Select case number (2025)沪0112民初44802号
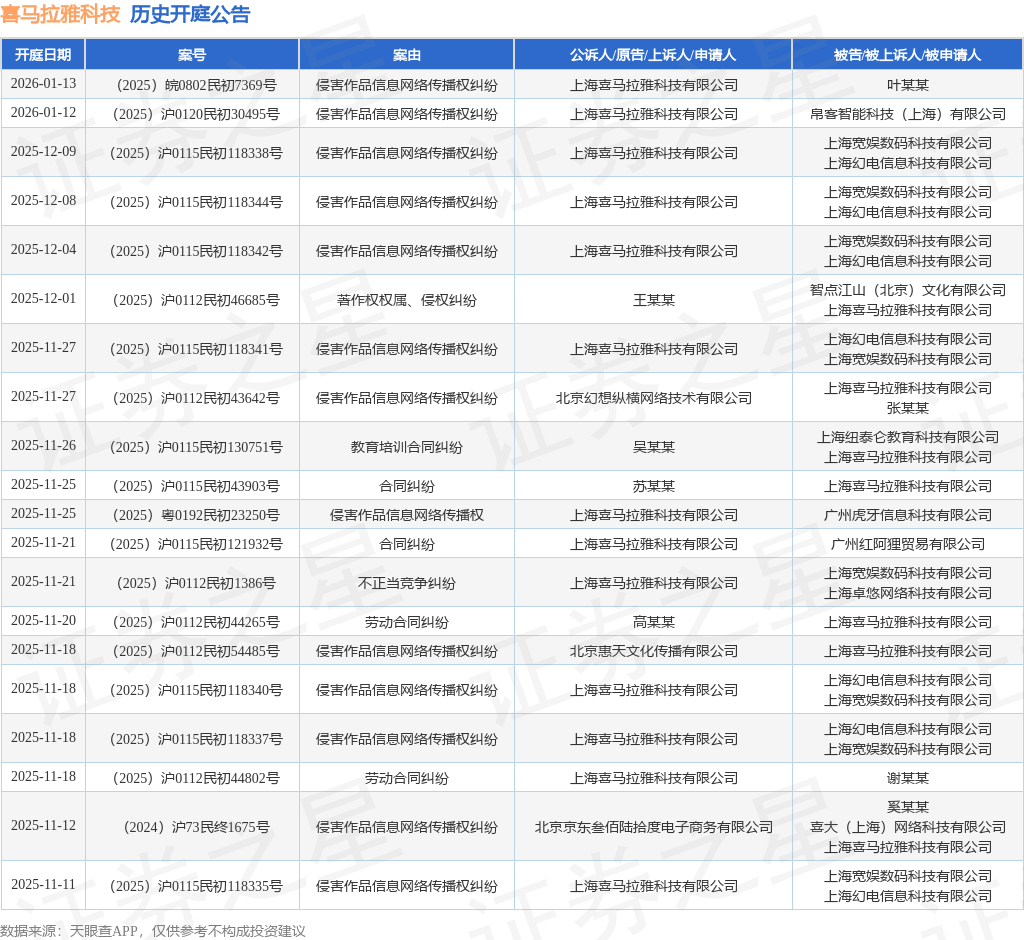Screen dimensions: 1024x940 tap(196, 779)
